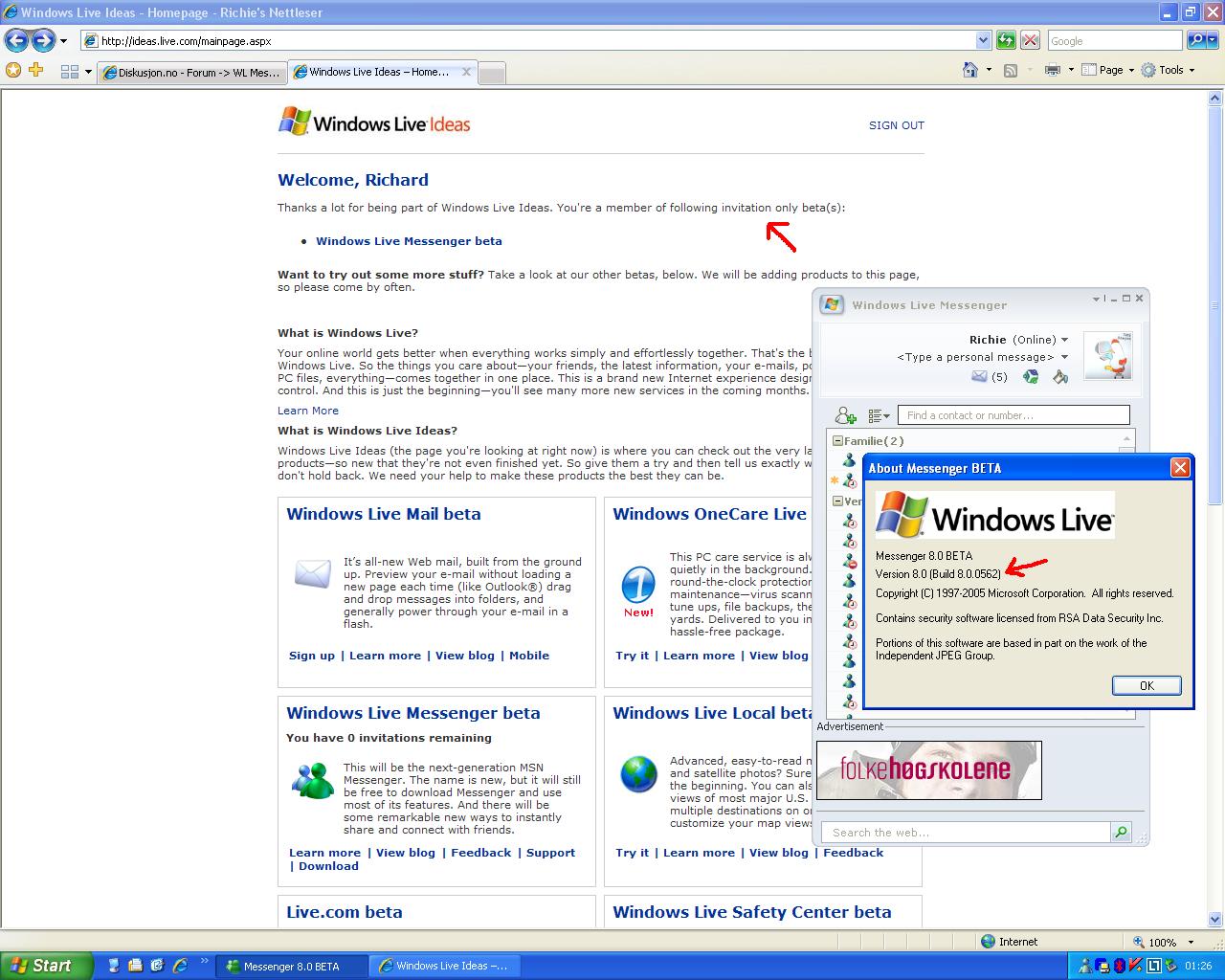This screenshot has width=1225, height=980.
Task: Click the Search the web field in Messenger
Action: point(966,832)
